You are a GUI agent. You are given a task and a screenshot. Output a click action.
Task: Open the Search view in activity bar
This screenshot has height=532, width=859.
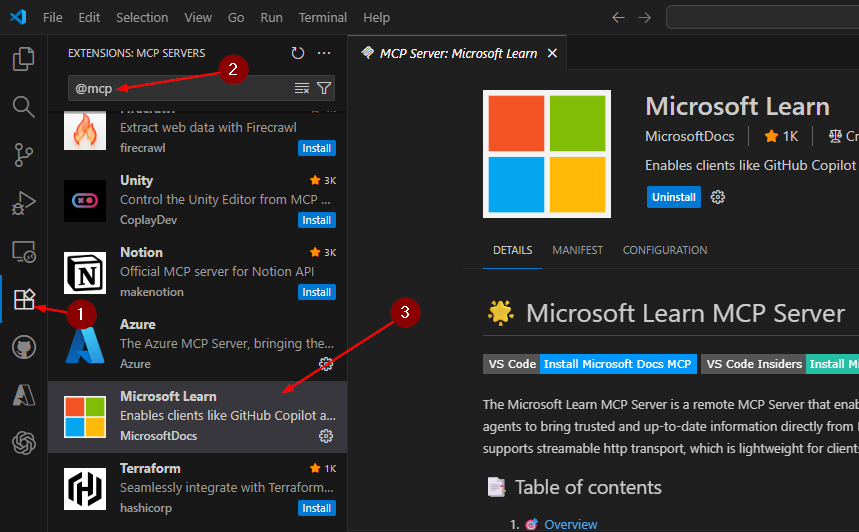click(23, 106)
